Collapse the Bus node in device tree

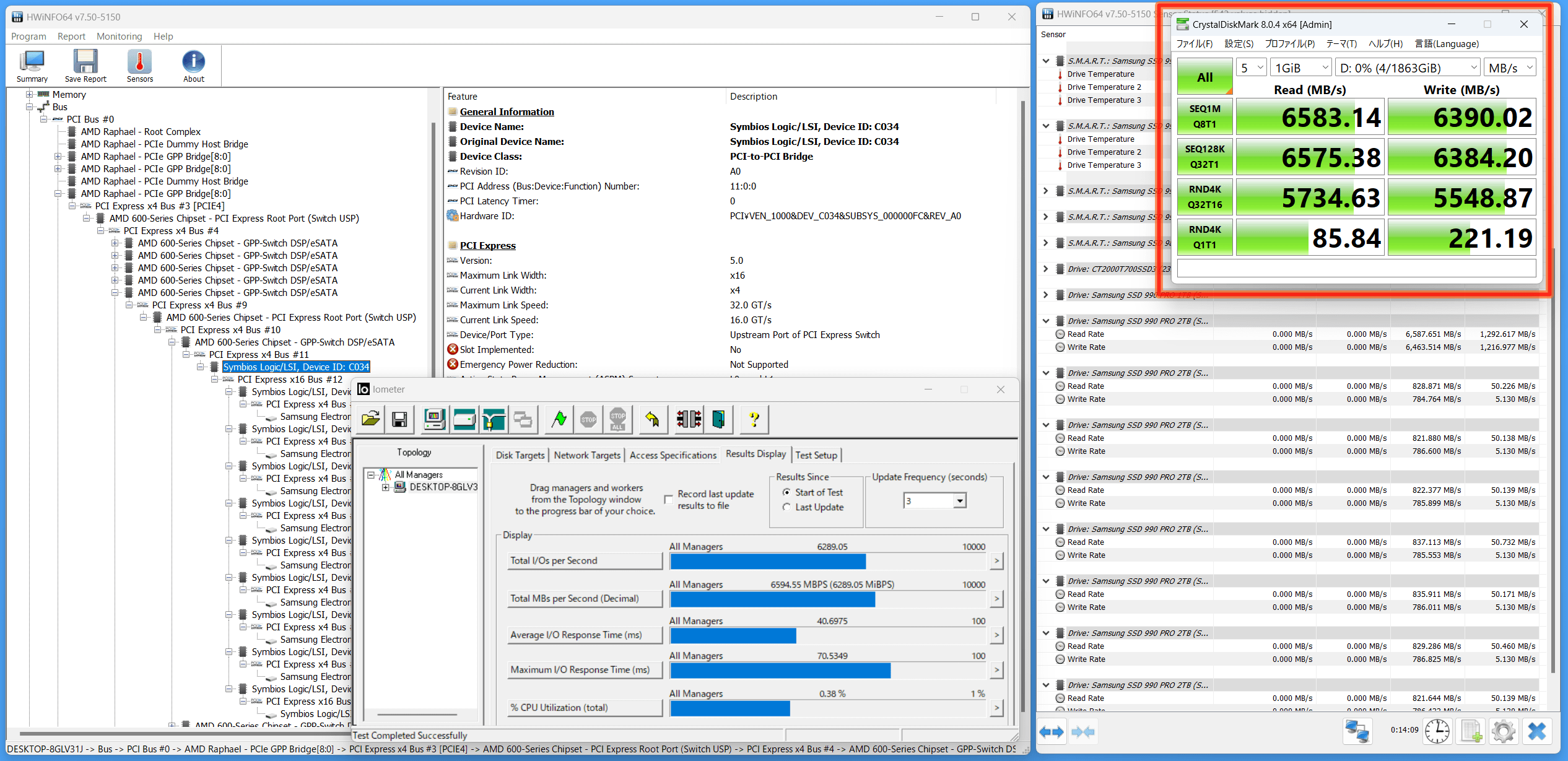29,107
